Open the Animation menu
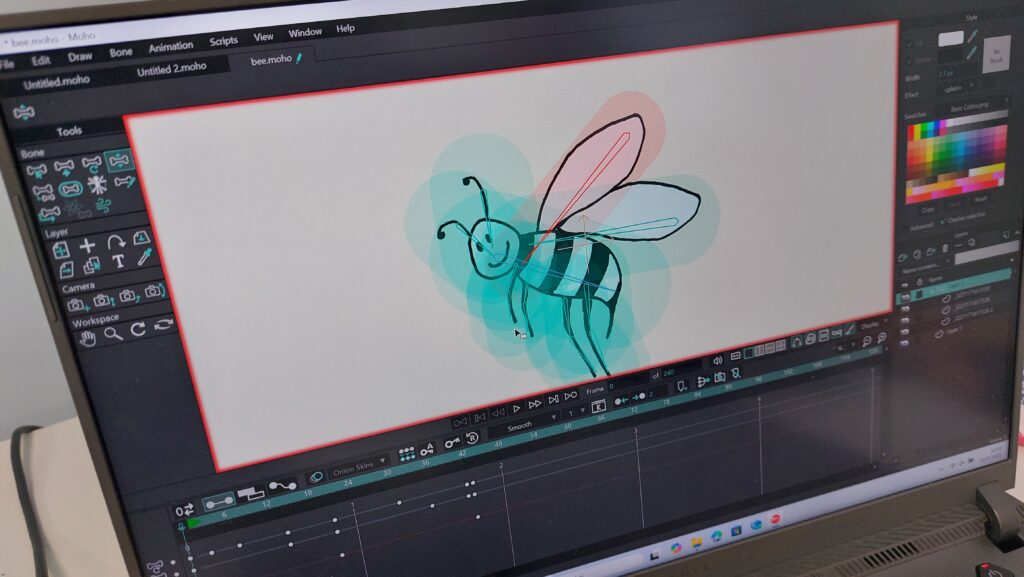Image resolution: width=1024 pixels, height=577 pixels. 170,47
